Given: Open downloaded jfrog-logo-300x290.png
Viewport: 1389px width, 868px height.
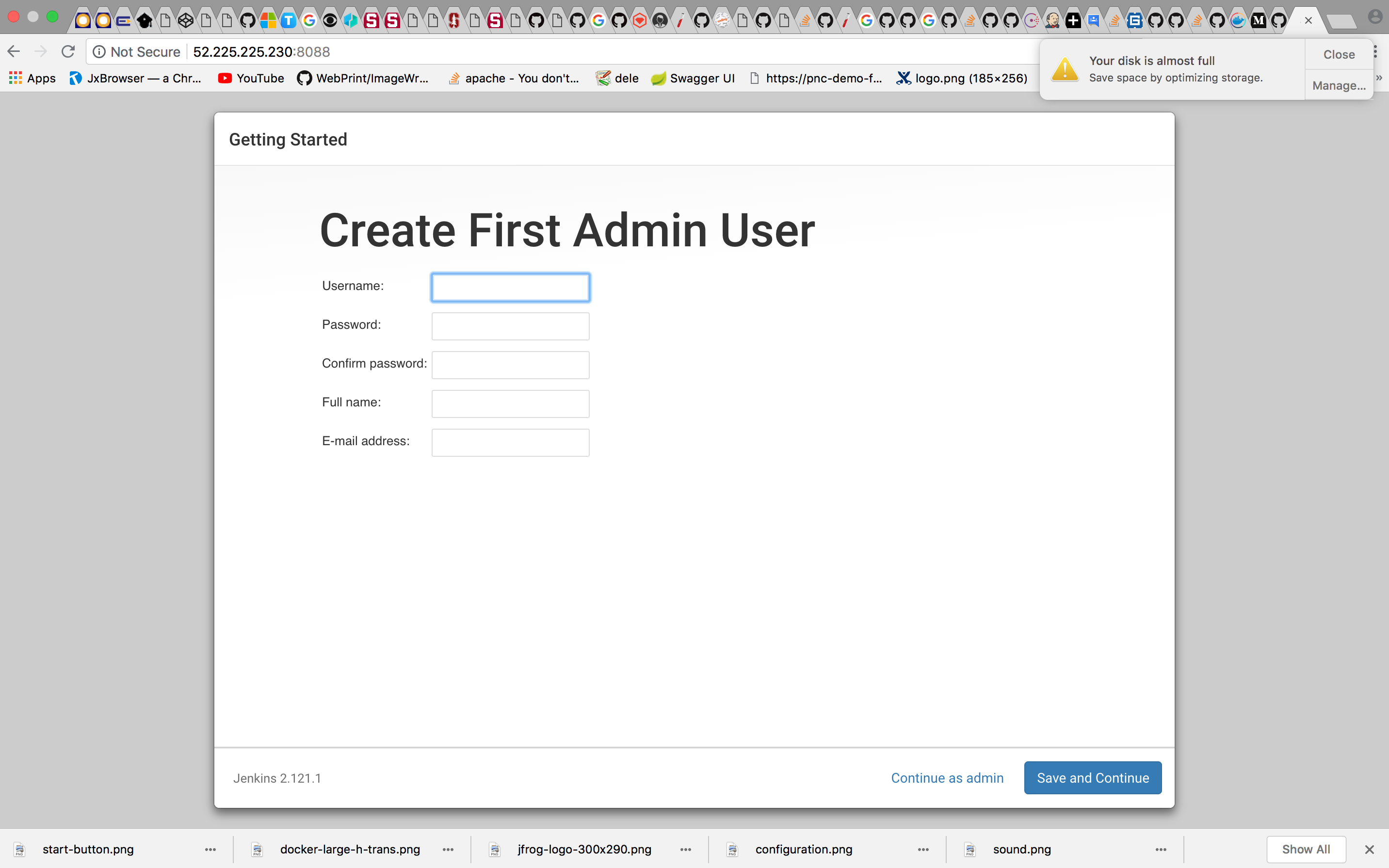Looking at the screenshot, I should pyautogui.click(x=584, y=849).
